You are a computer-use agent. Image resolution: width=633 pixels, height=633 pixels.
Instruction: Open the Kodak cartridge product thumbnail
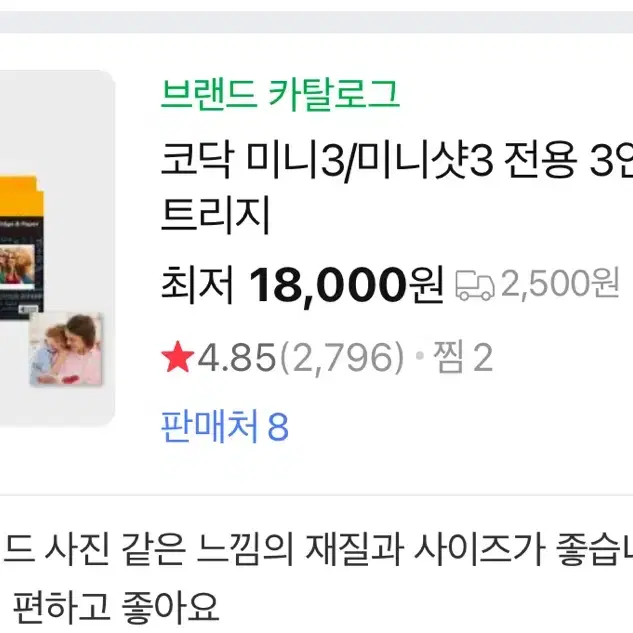point(57,248)
